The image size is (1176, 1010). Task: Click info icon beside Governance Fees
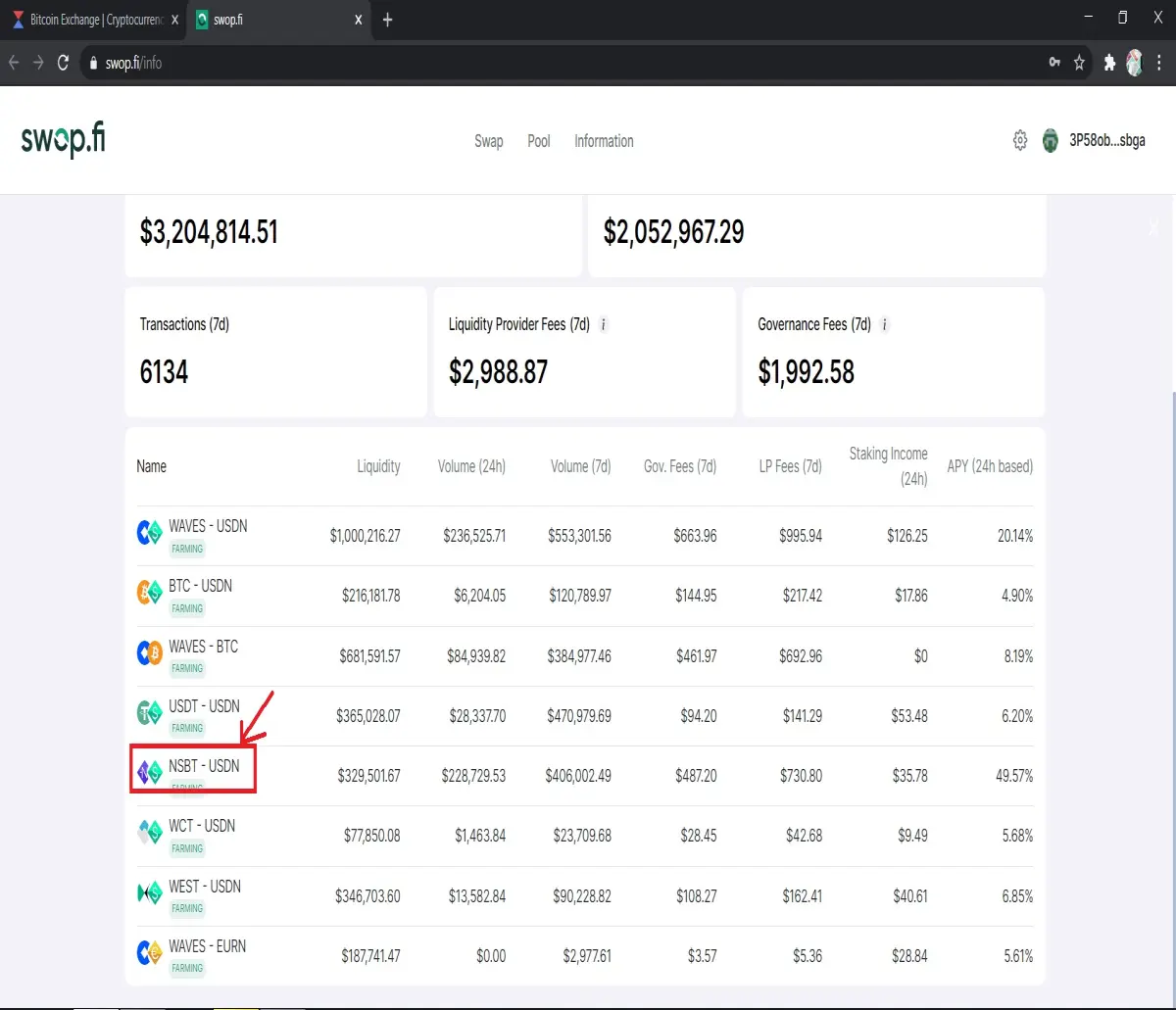pyautogui.click(x=885, y=324)
